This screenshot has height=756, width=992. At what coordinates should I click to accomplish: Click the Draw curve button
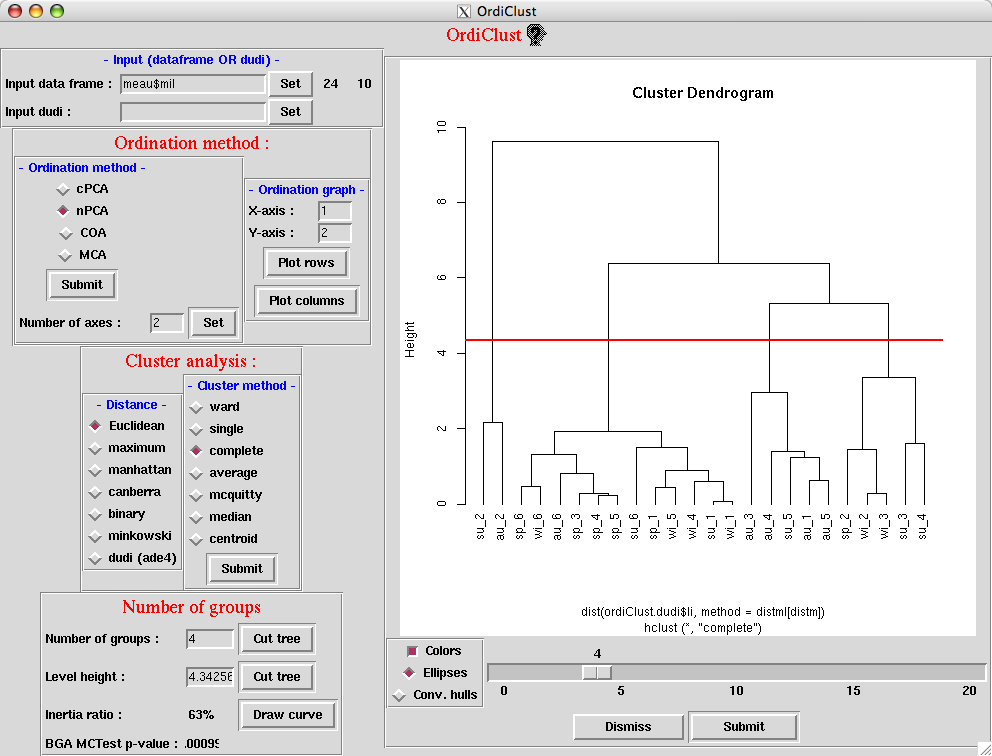coord(287,715)
